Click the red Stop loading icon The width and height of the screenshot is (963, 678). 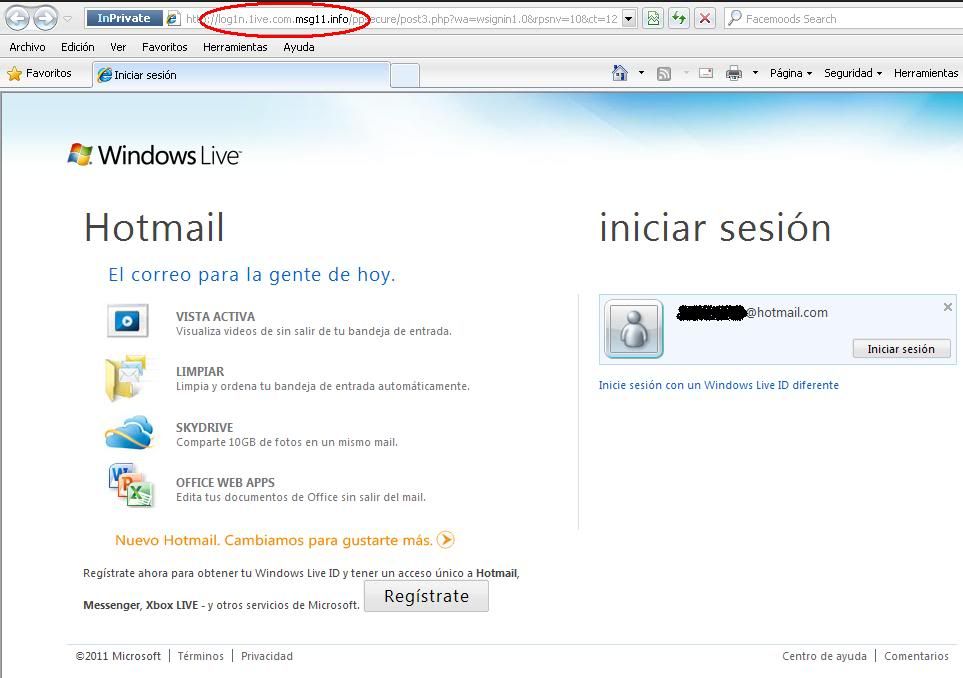coord(705,18)
